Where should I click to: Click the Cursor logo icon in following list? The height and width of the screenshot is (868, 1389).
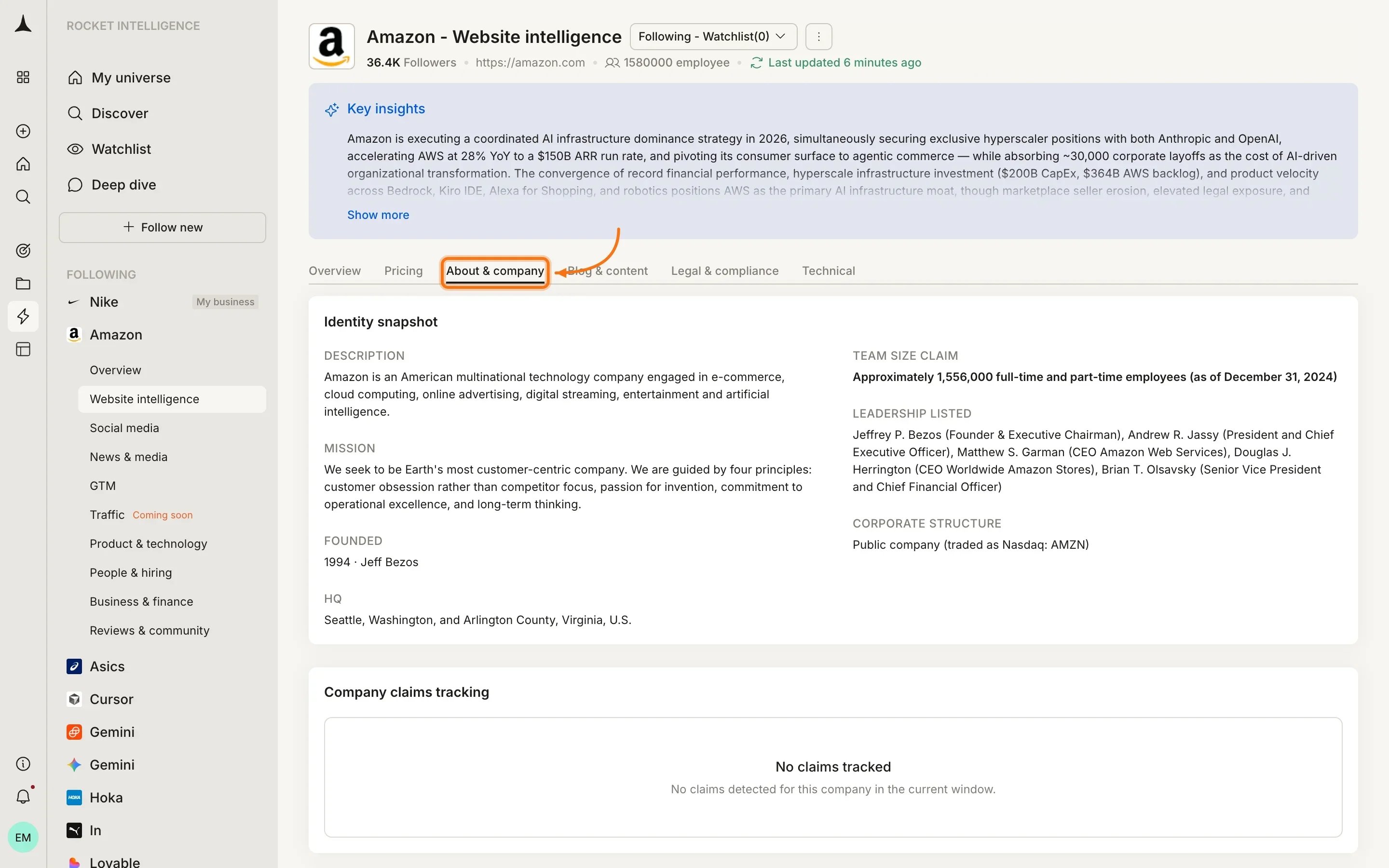coord(74,699)
